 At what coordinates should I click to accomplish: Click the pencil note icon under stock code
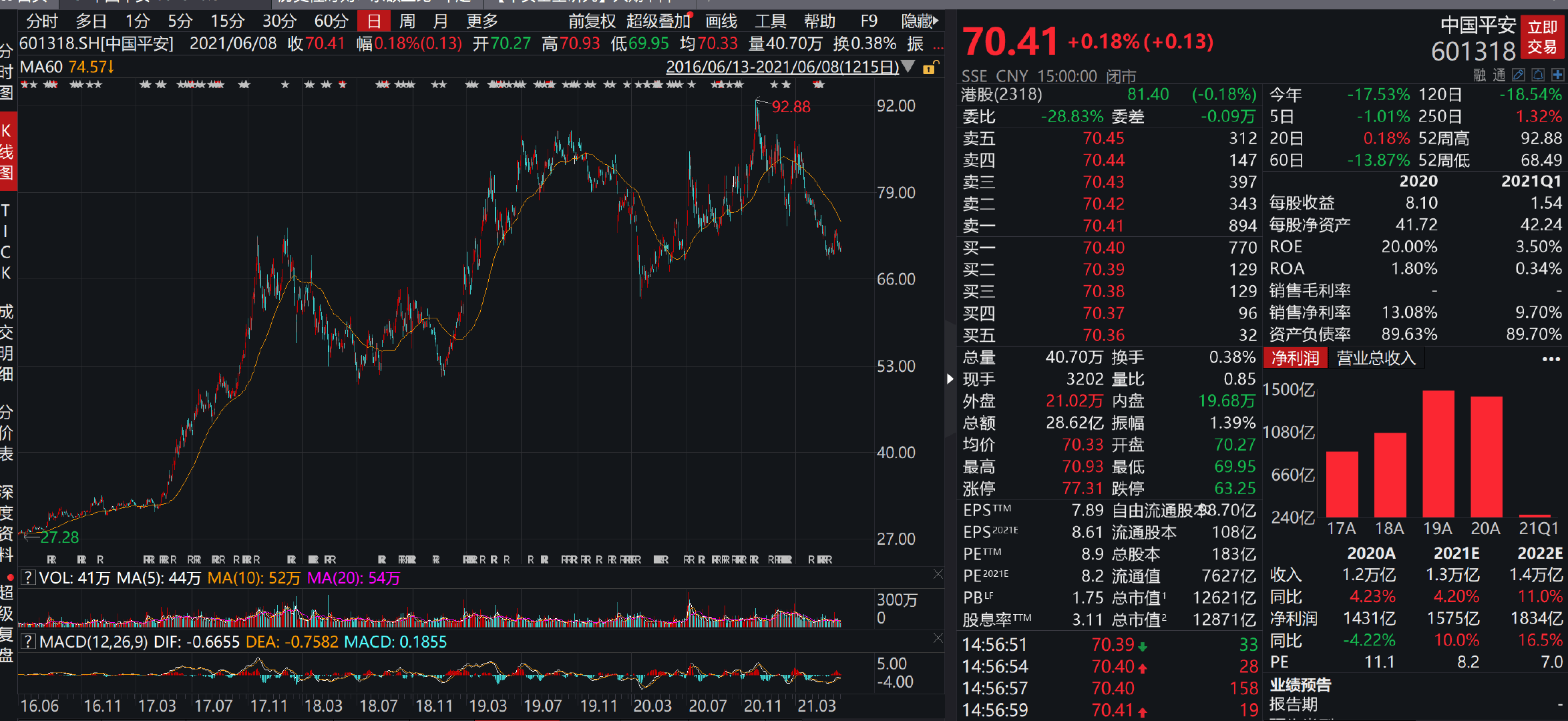[1519, 75]
